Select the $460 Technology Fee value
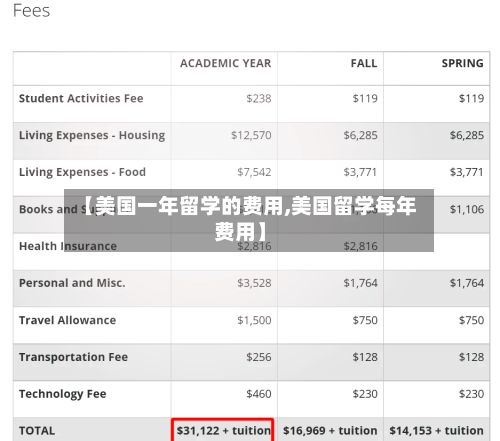 coord(259,394)
